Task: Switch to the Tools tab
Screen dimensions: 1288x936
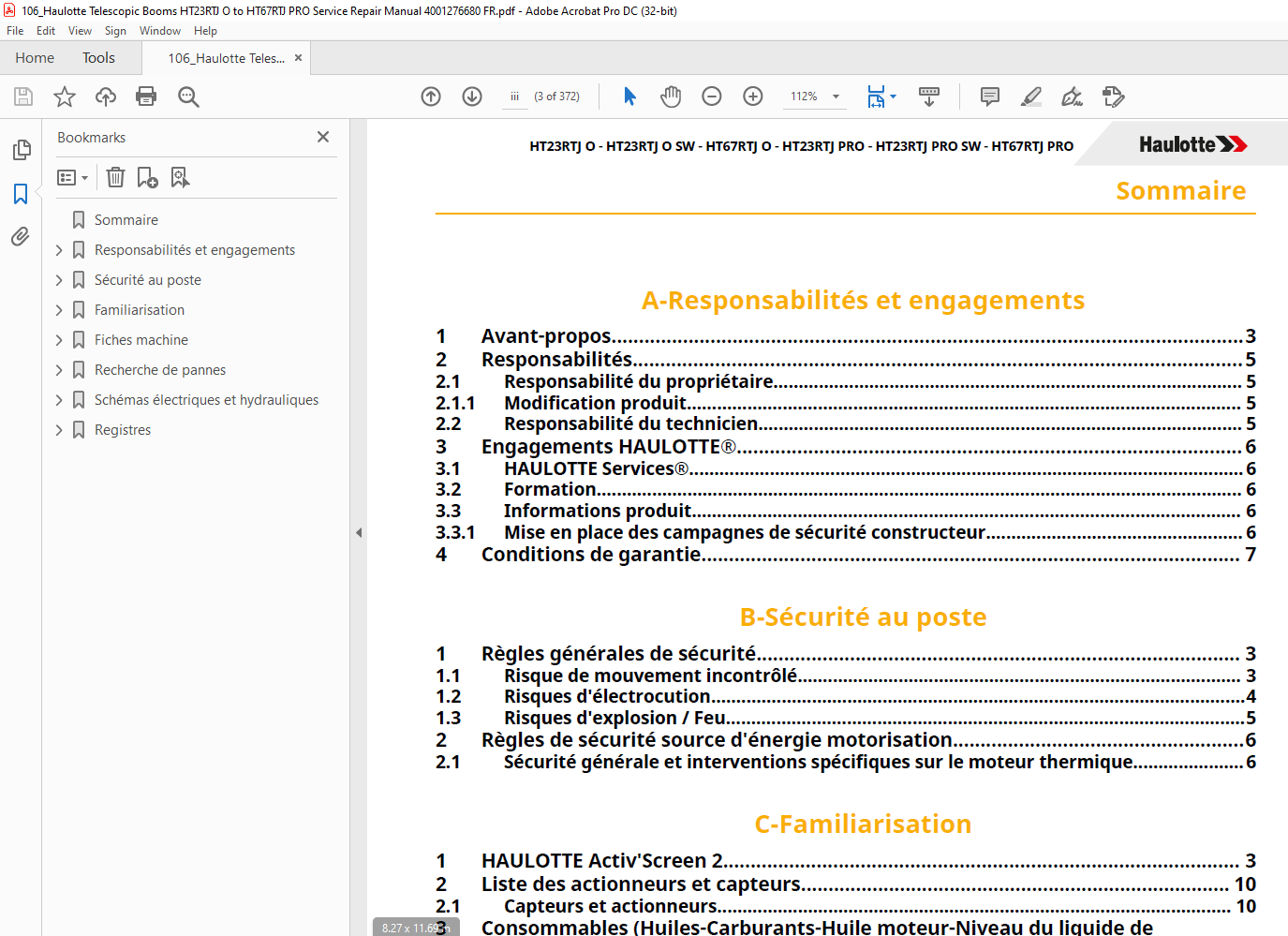Action: tap(98, 58)
